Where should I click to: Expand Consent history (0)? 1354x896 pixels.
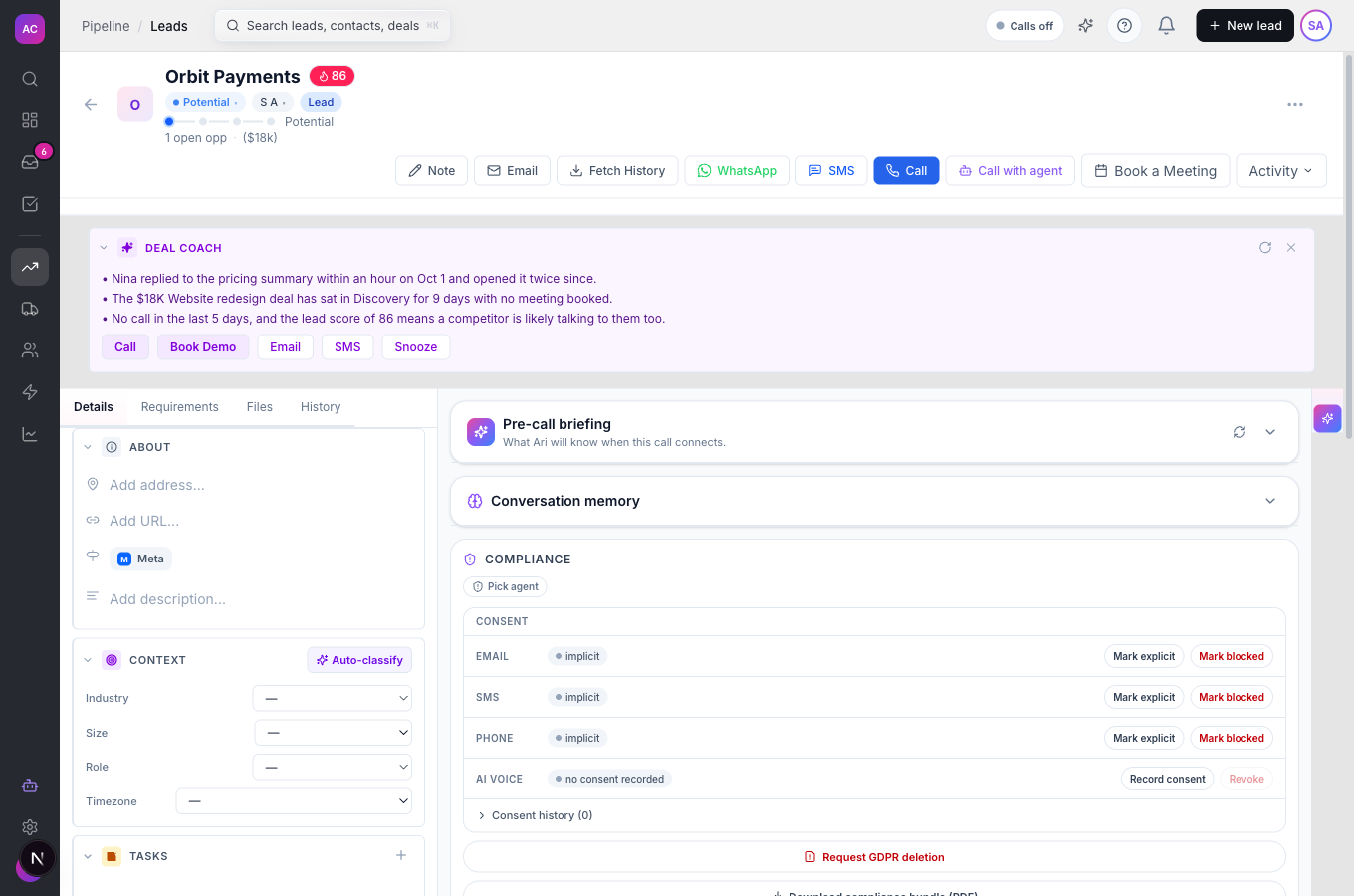(535, 816)
